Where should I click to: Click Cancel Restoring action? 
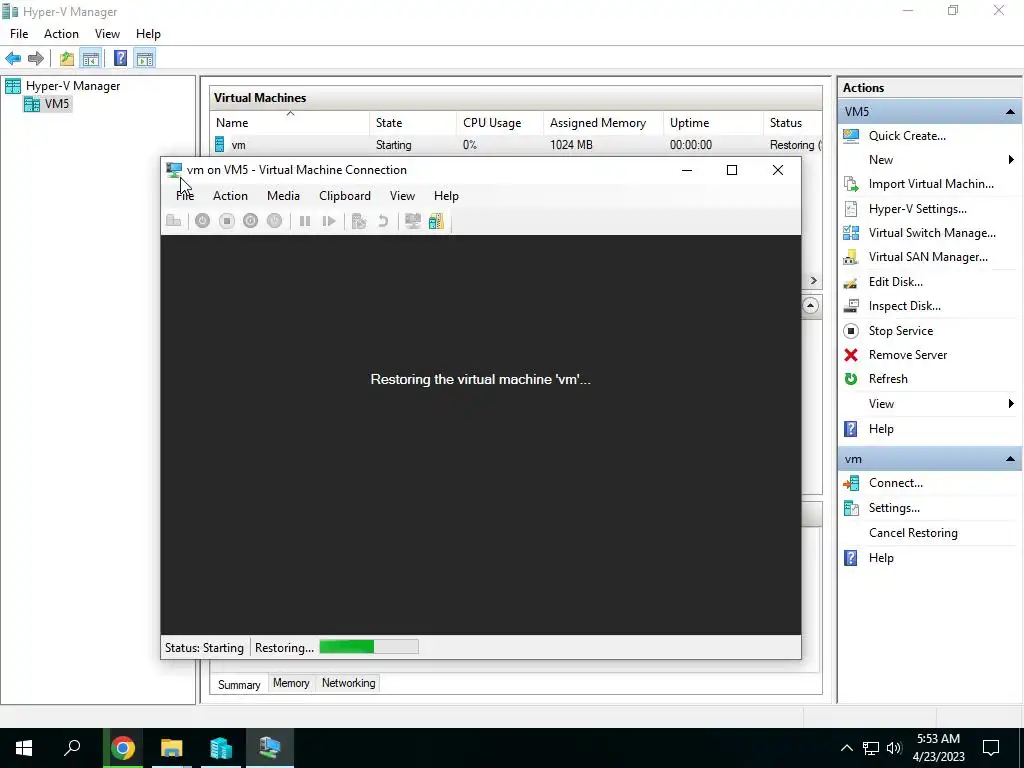[x=913, y=533]
